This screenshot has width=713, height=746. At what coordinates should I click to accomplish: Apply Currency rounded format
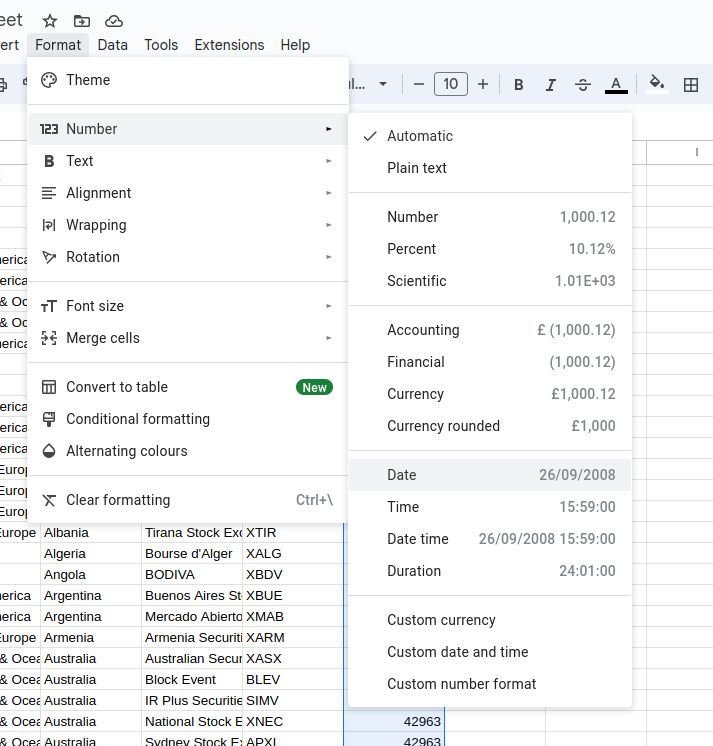[490, 425]
